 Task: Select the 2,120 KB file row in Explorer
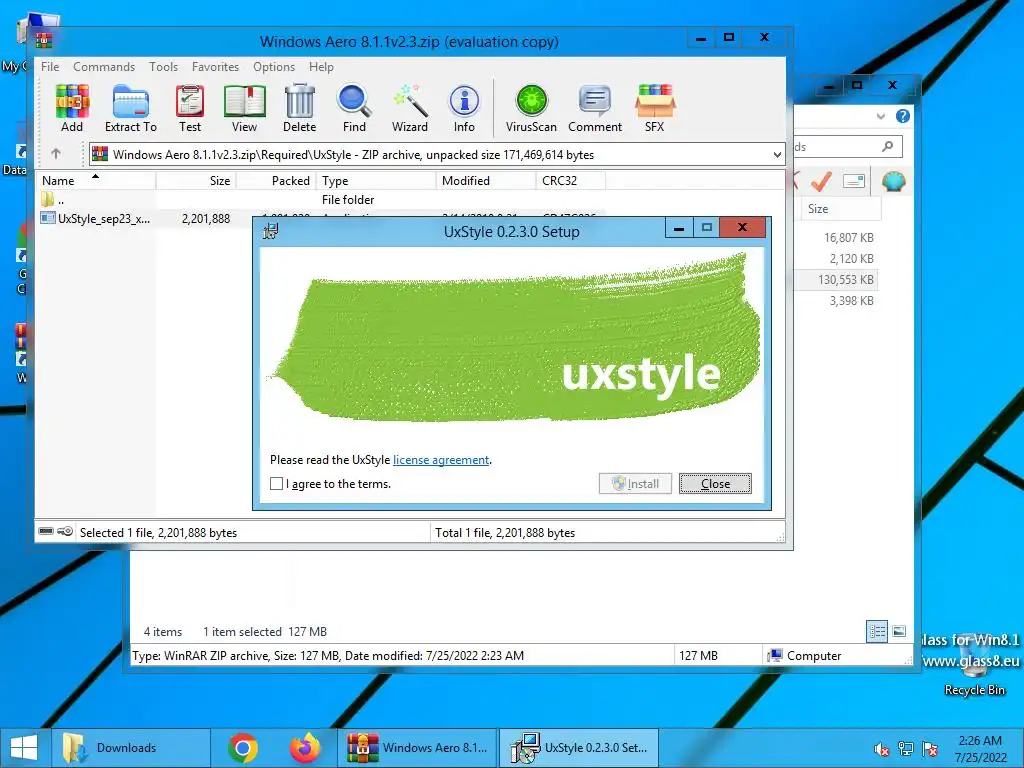coord(836,259)
